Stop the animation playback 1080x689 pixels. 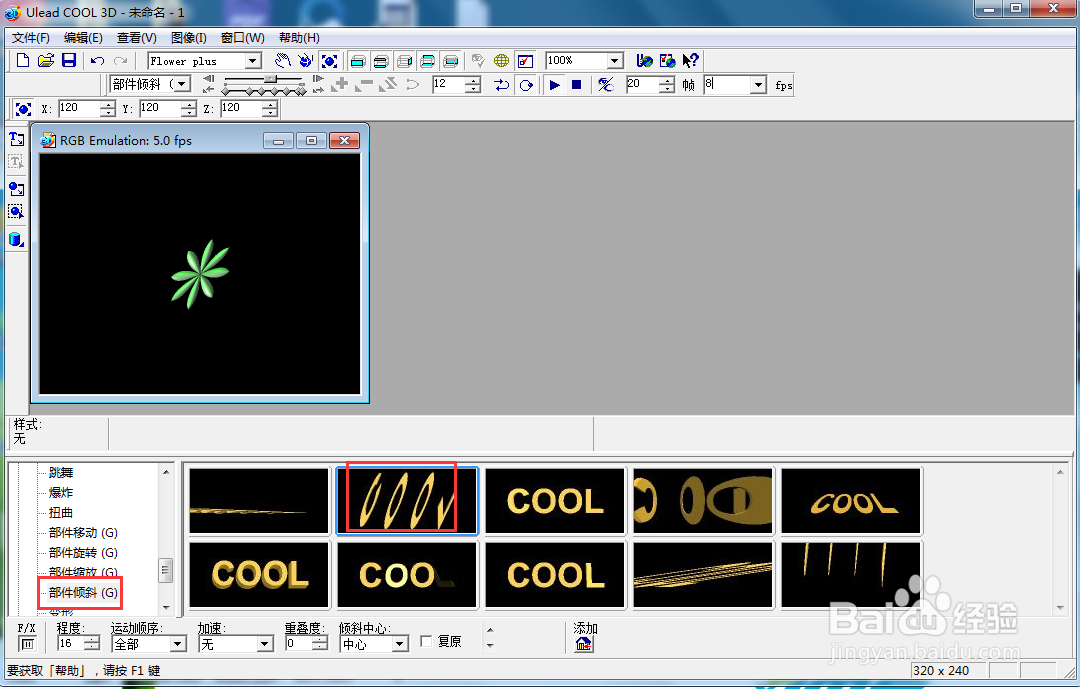577,85
